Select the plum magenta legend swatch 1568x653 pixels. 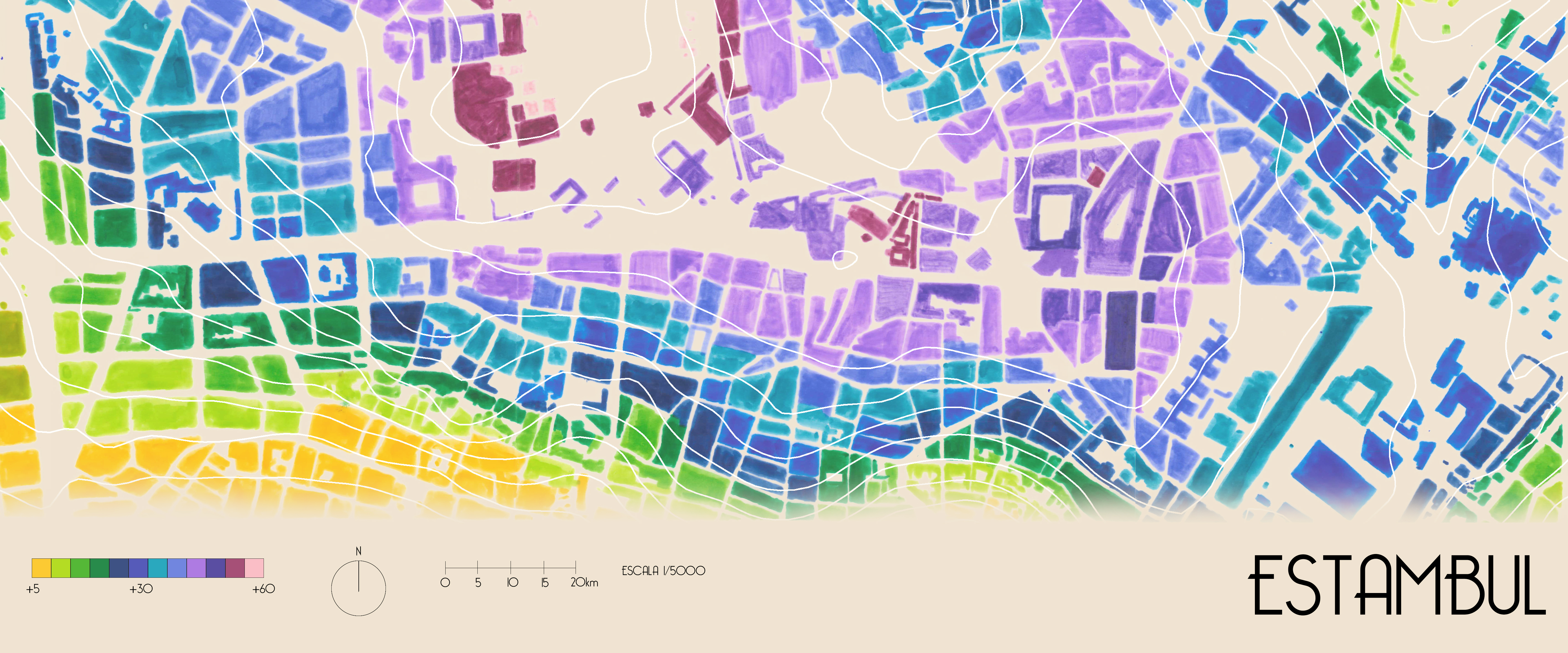pos(235,568)
